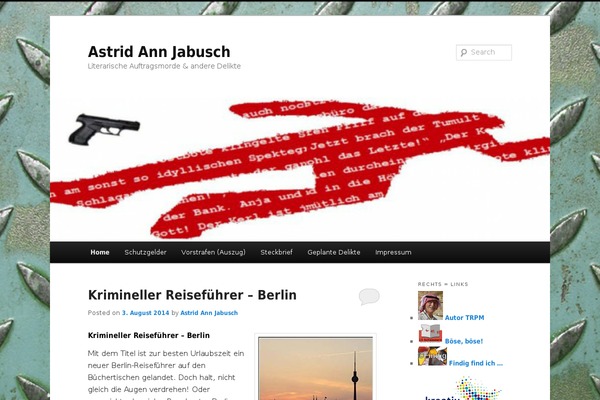
Task: Click the colorful kreativ logo in sidebar
Action: point(464,389)
